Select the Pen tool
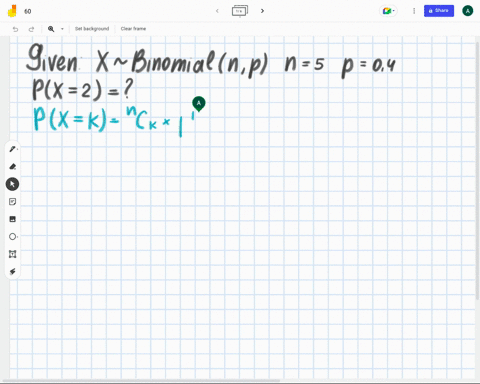The height and width of the screenshot is (384, 480). (x=12, y=149)
